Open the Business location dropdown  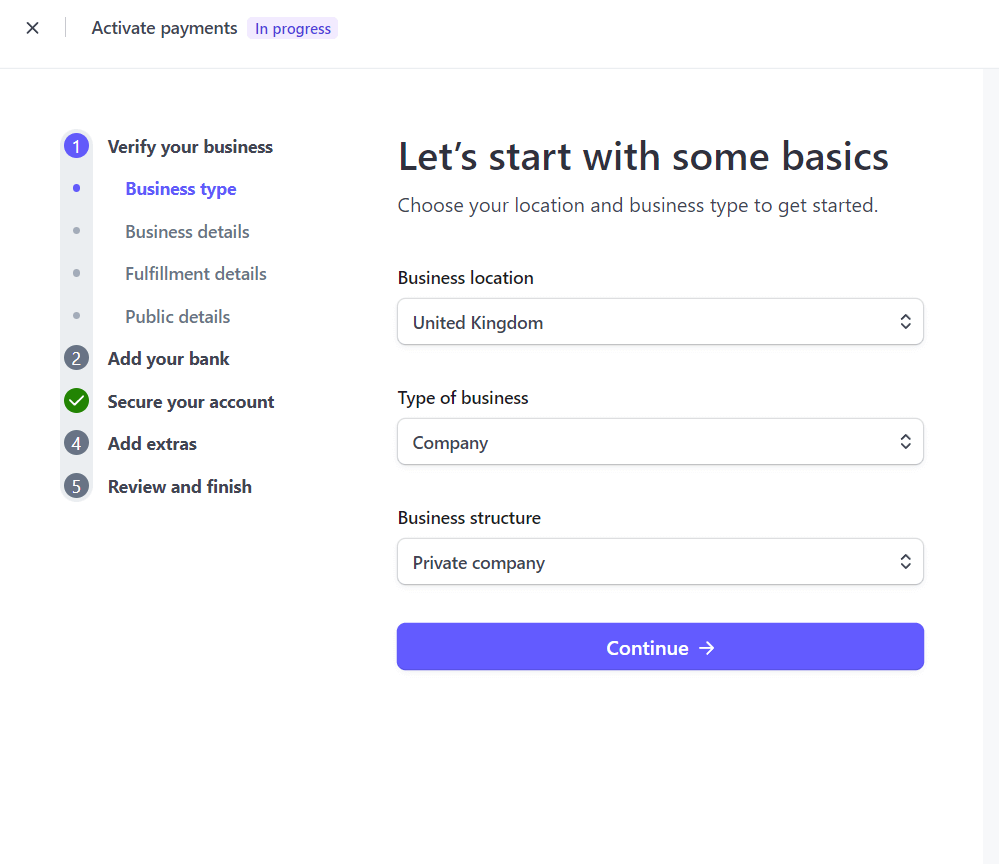pos(660,322)
